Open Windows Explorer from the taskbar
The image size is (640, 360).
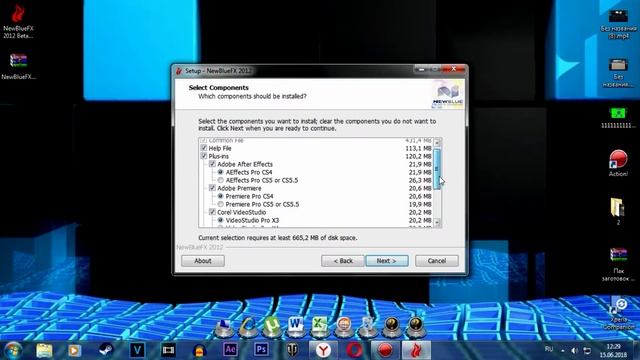(x=44, y=350)
